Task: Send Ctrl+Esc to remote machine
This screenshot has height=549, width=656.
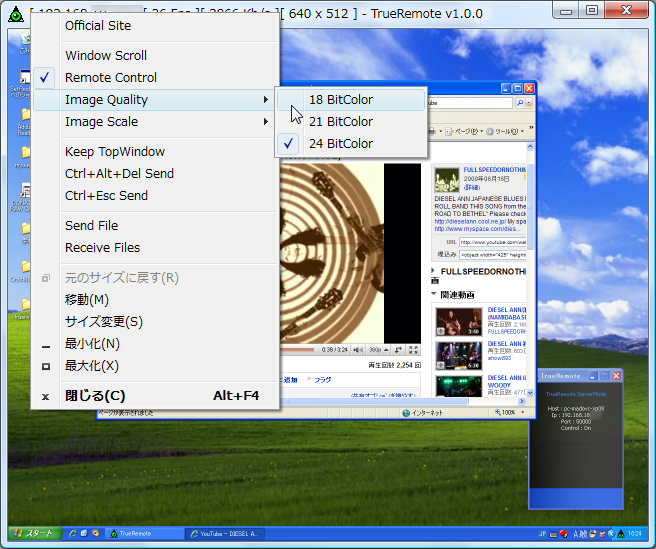Action: (x=155, y=196)
